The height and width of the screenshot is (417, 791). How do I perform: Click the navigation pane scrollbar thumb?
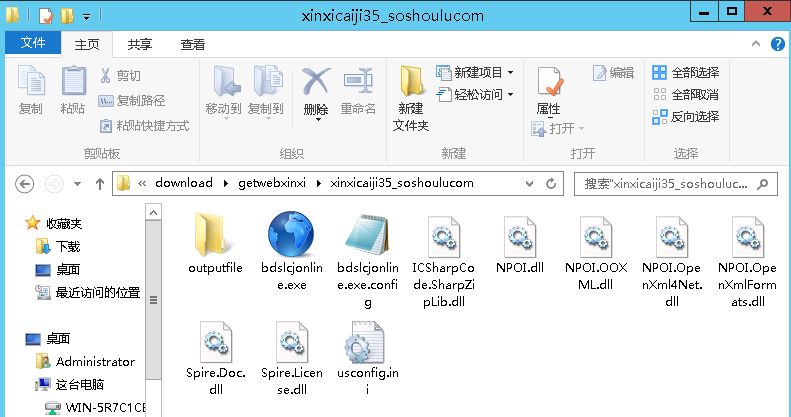point(153,300)
